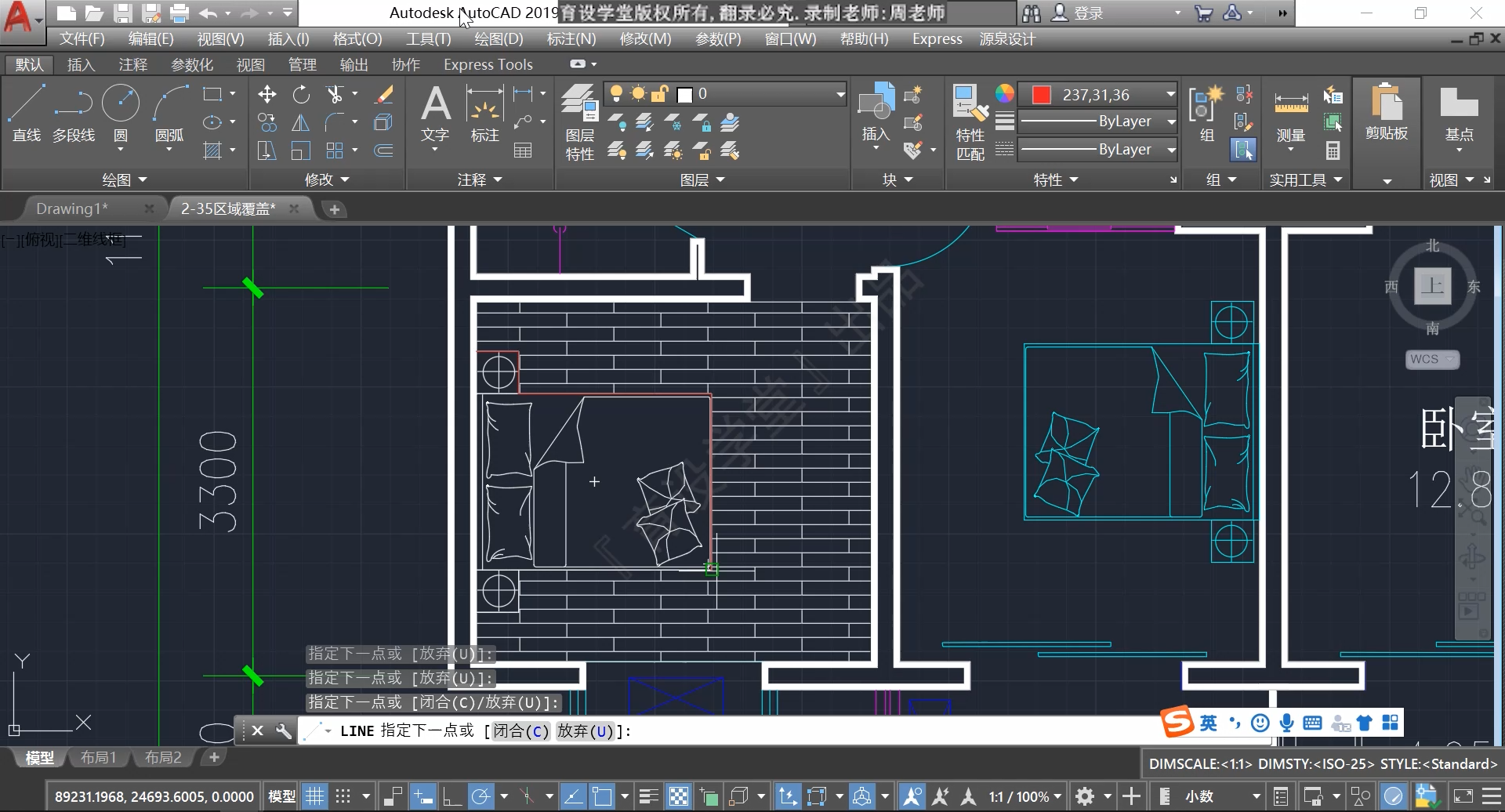Toggle polar tracking in status bar
This screenshot has height=812, width=1505.
click(481, 796)
